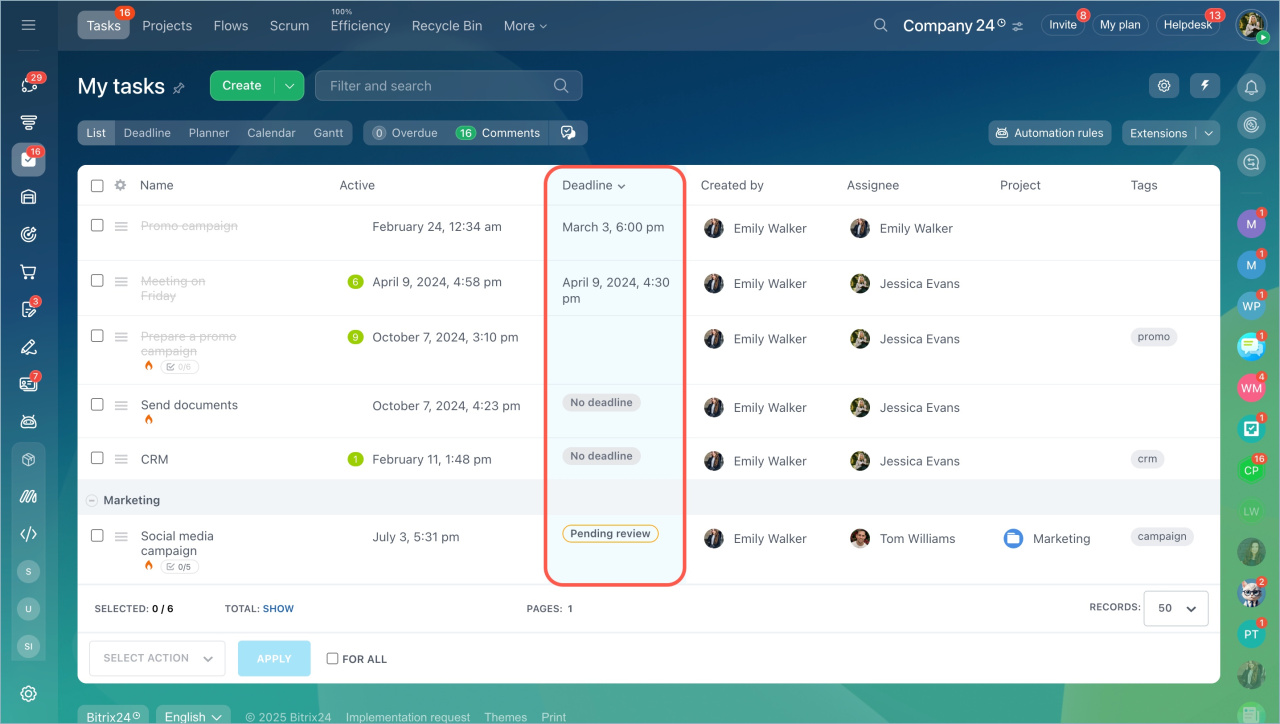Click the Automation rules button
Screen dimensions: 1280x724
[1049, 133]
